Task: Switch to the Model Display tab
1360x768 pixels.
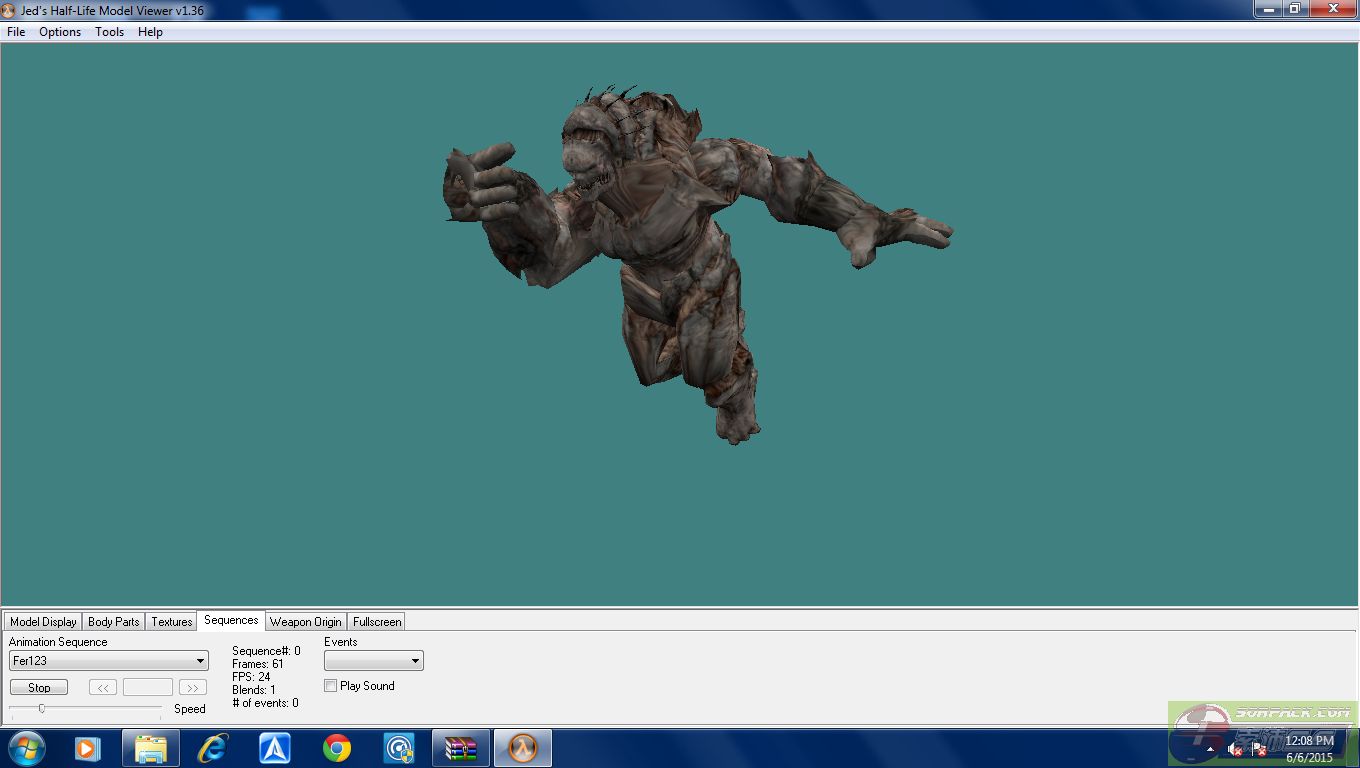Action: [43, 621]
